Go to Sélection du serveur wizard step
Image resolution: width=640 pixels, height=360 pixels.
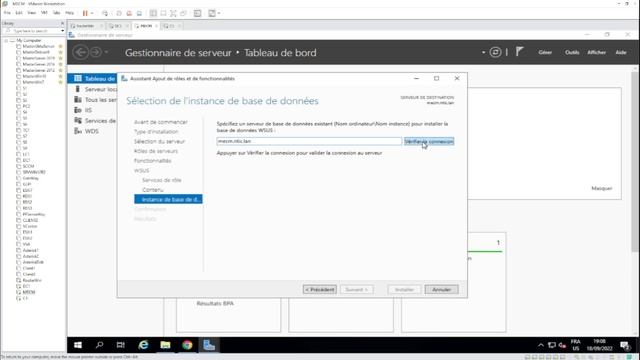[x=159, y=141]
